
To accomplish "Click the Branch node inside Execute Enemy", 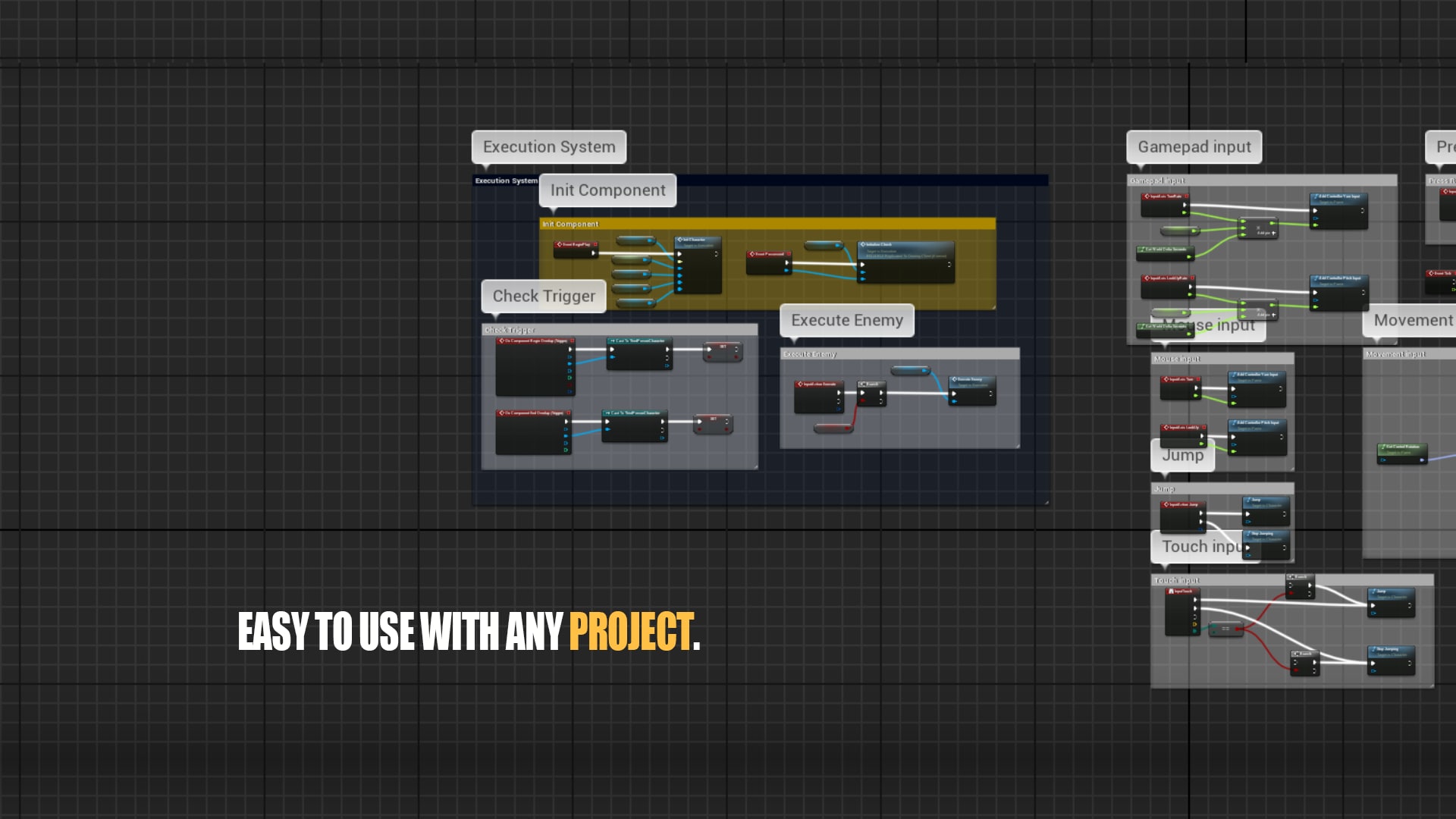I will tap(871, 385).
